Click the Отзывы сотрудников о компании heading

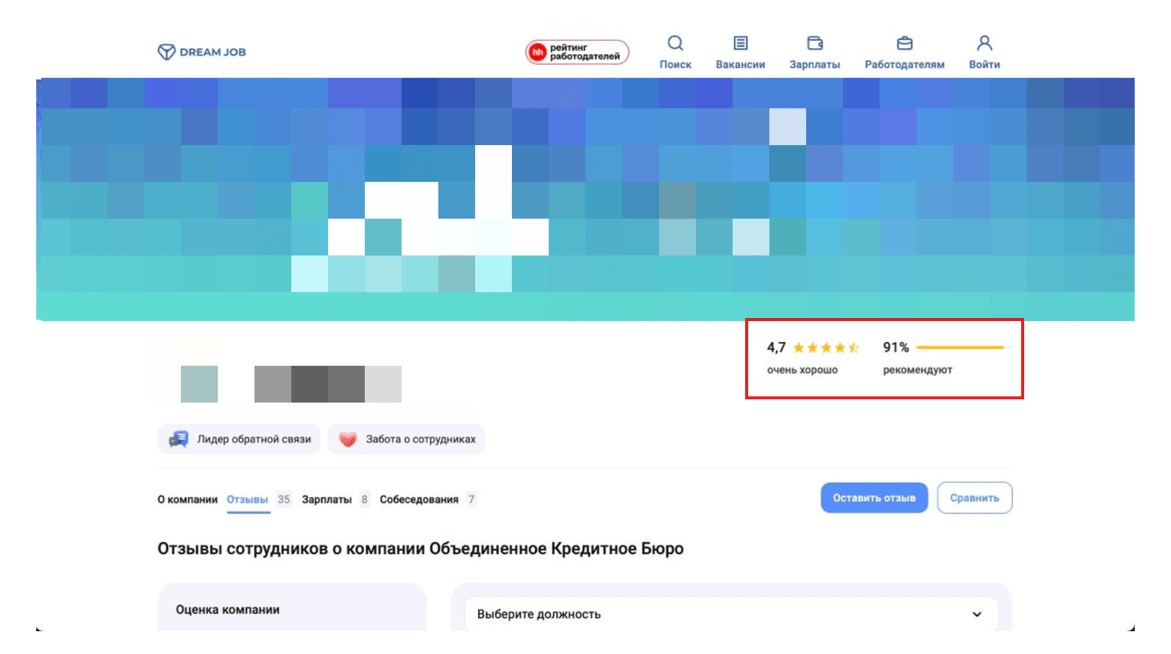point(420,549)
